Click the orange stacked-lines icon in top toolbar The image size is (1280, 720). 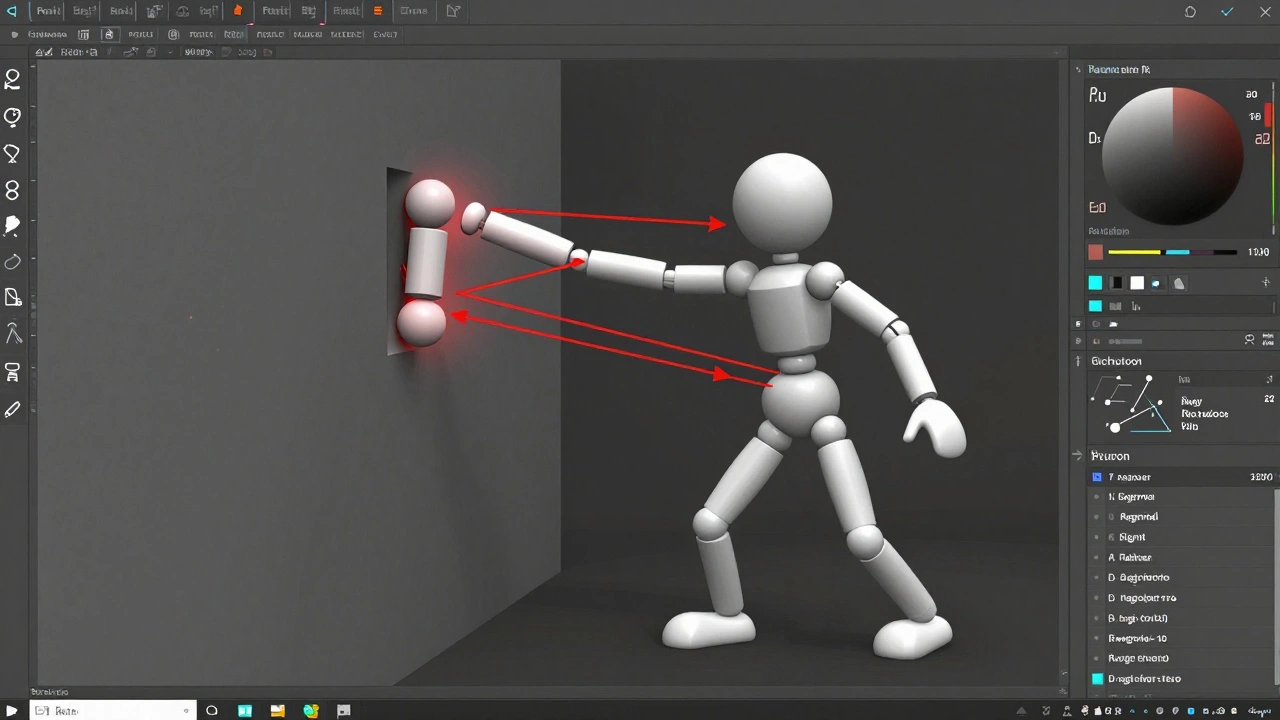[x=377, y=11]
